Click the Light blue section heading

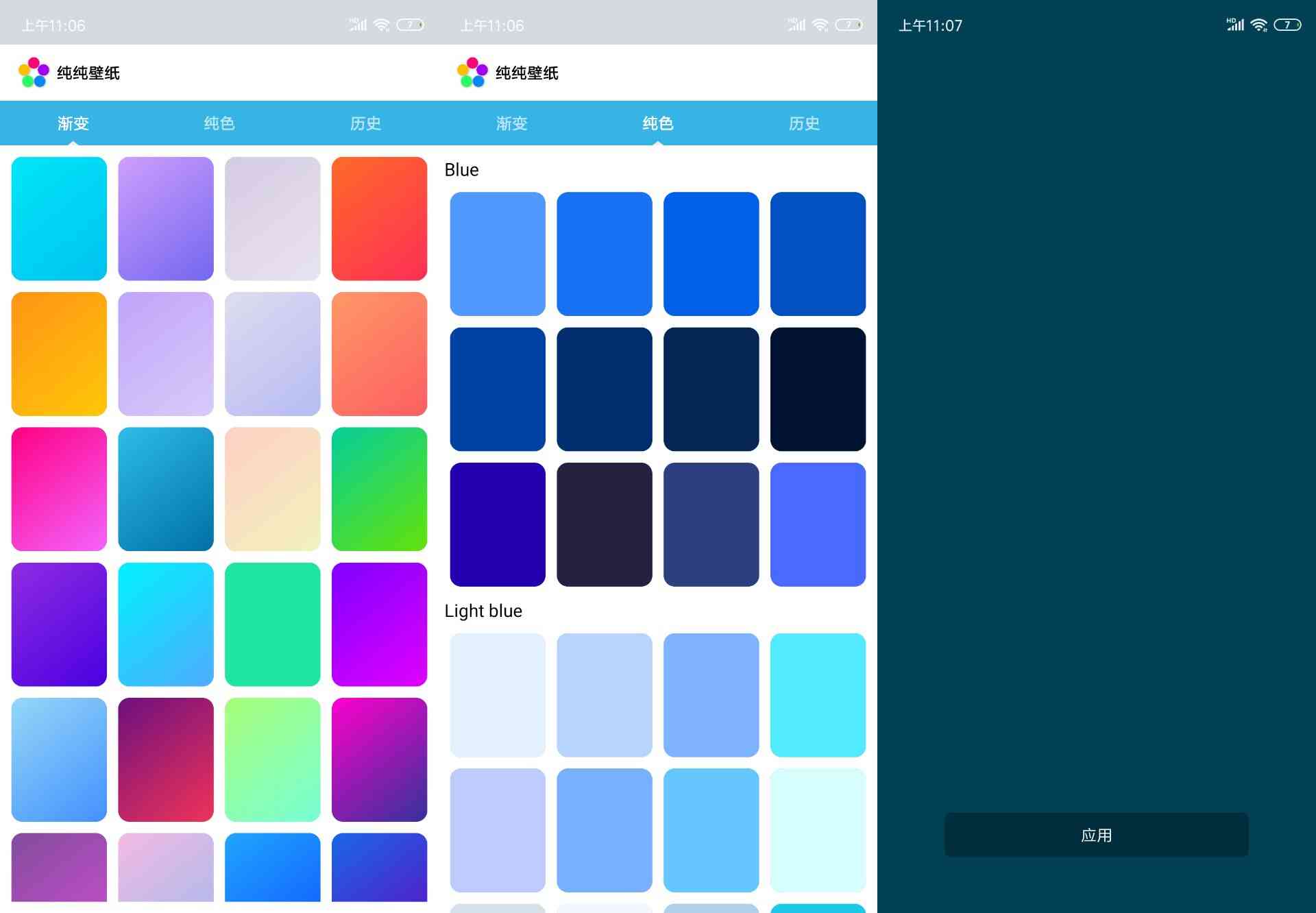tap(483, 611)
